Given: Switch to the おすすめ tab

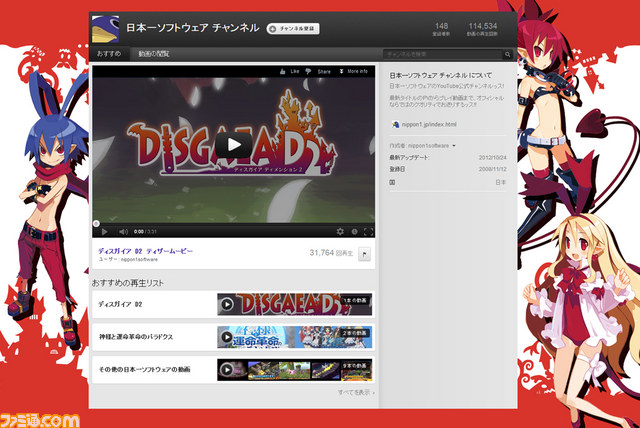Looking at the screenshot, I should 109,53.
